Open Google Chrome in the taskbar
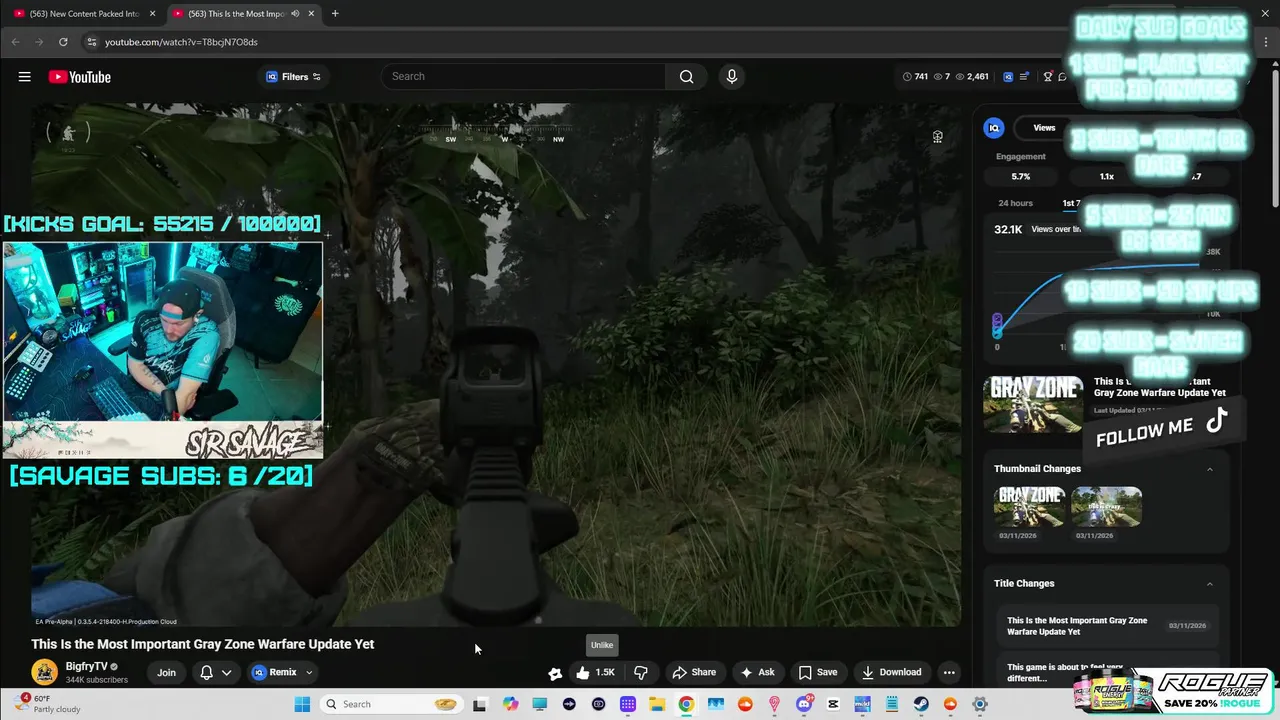1280x720 pixels. click(686, 704)
